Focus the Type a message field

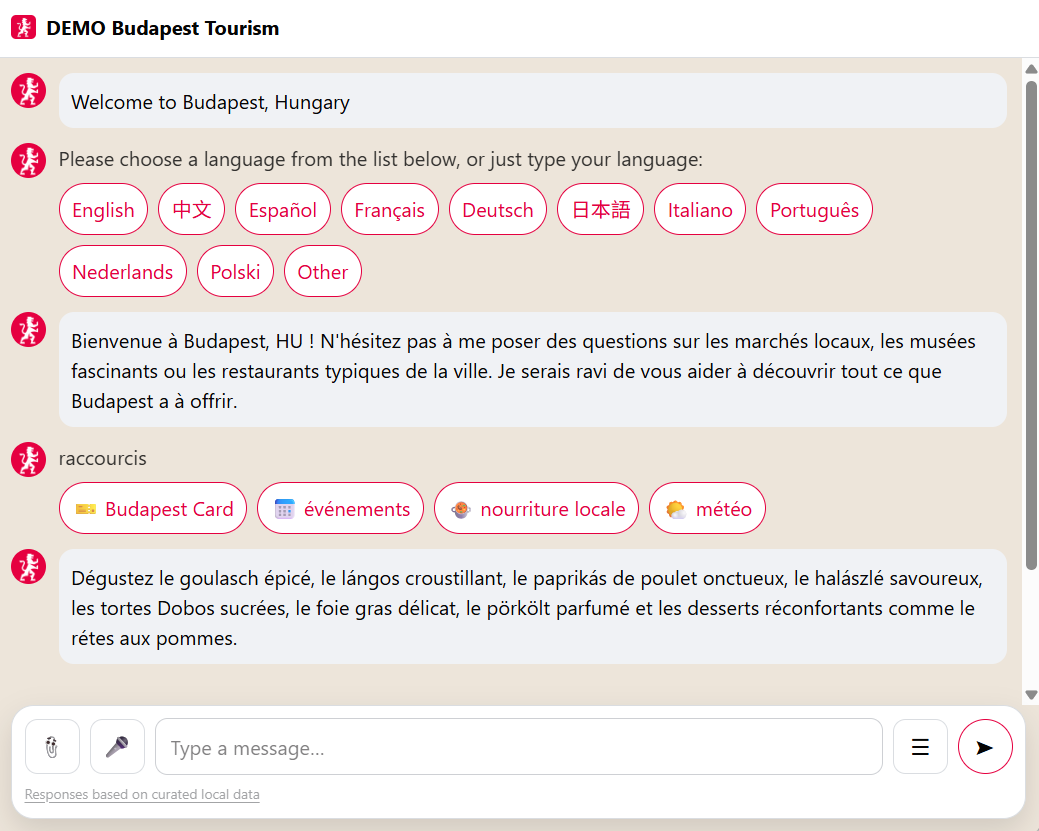[x=518, y=747]
